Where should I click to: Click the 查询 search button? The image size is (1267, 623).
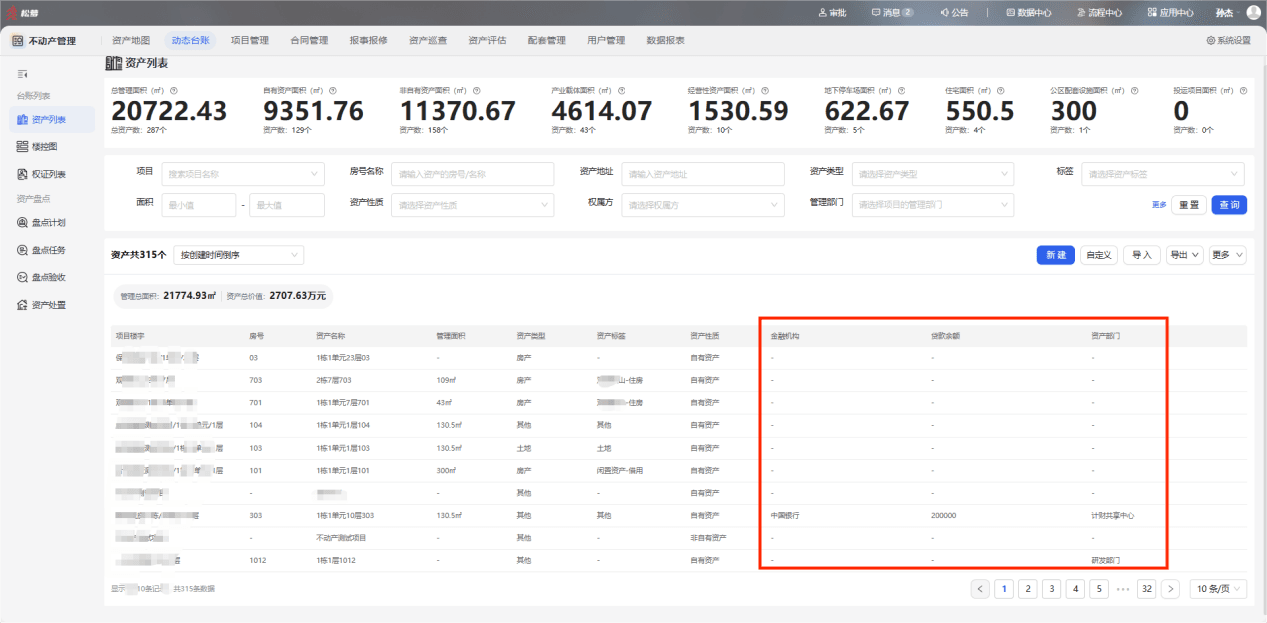coord(1229,205)
